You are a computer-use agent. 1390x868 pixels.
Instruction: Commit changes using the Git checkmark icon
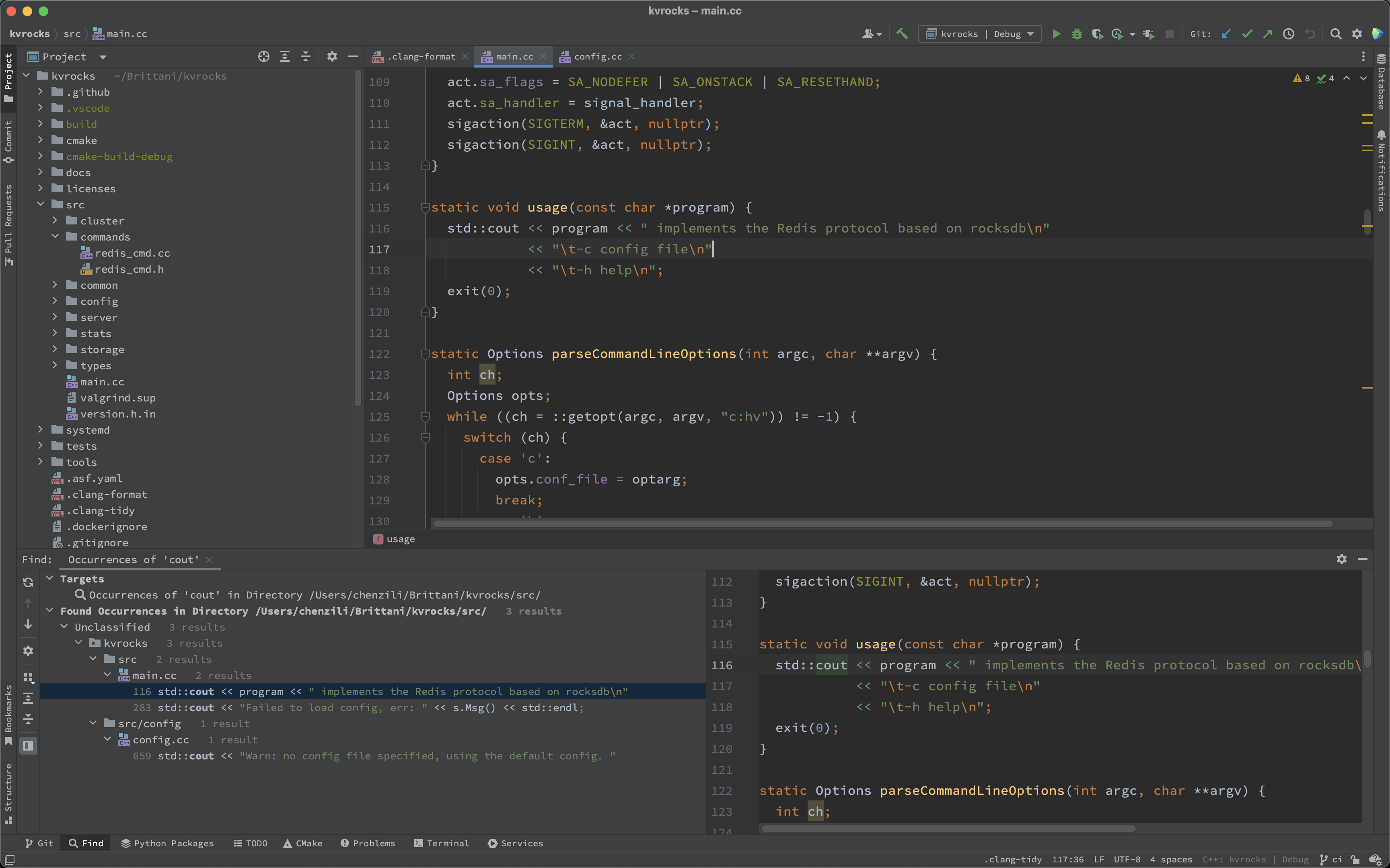(1246, 34)
